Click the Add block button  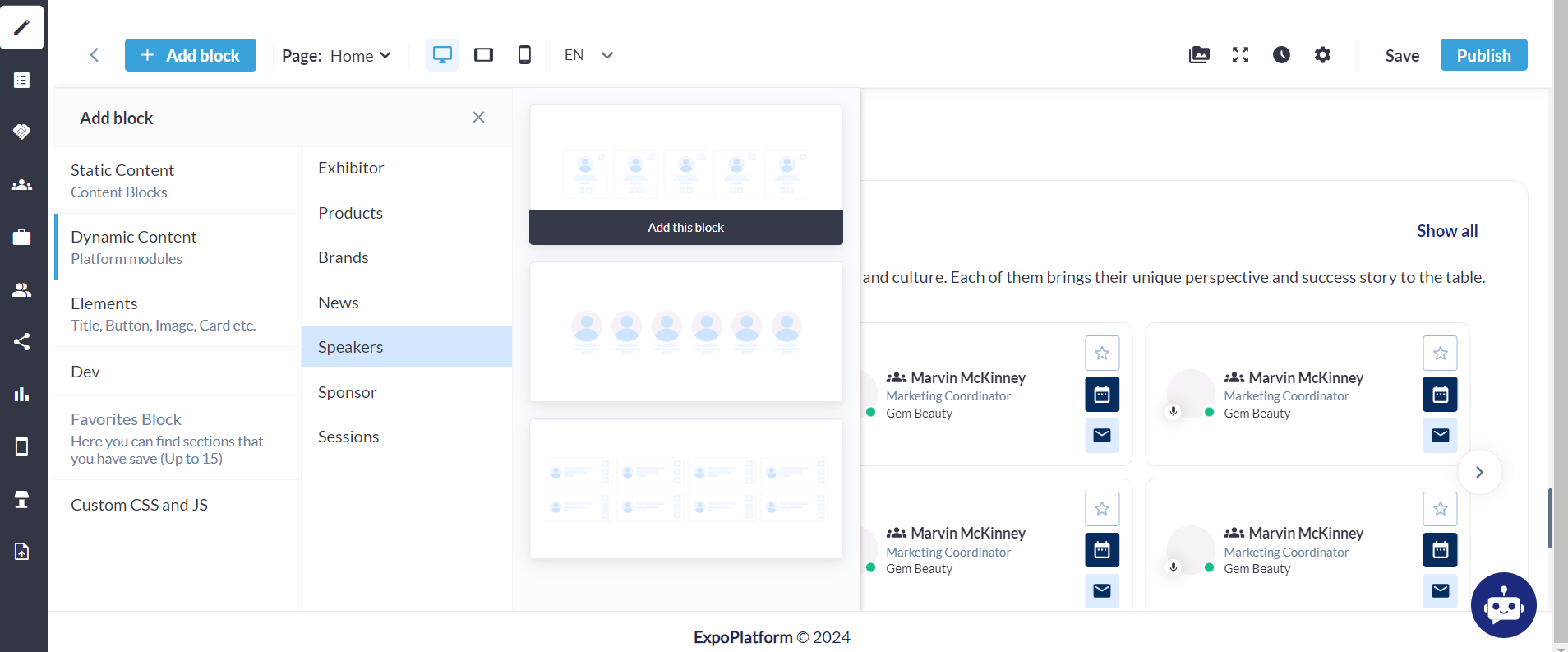pos(191,55)
